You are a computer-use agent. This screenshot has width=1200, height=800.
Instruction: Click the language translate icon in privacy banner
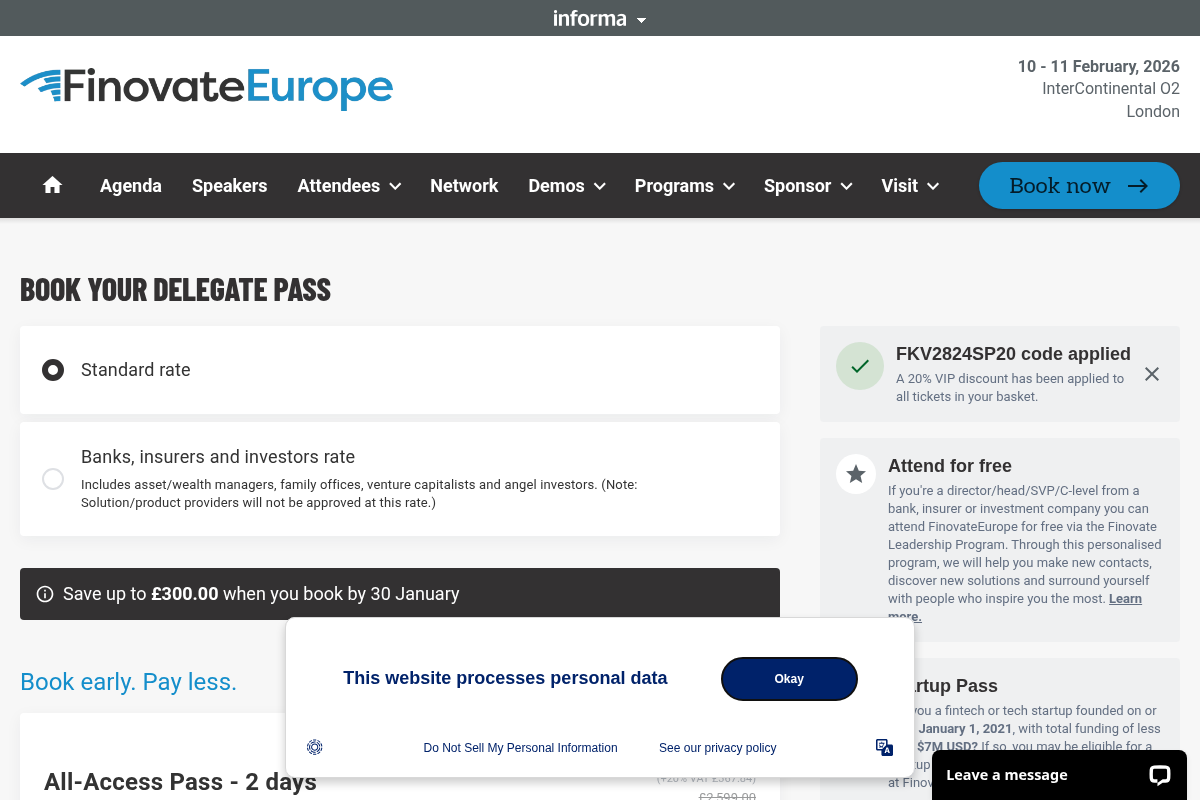(884, 747)
